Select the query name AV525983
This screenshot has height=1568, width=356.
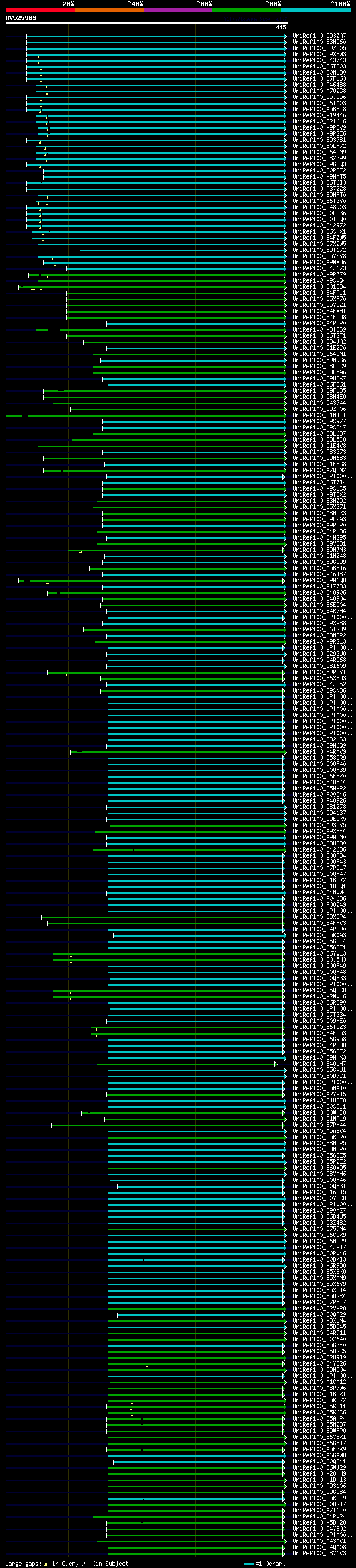[x=21, y=18]
